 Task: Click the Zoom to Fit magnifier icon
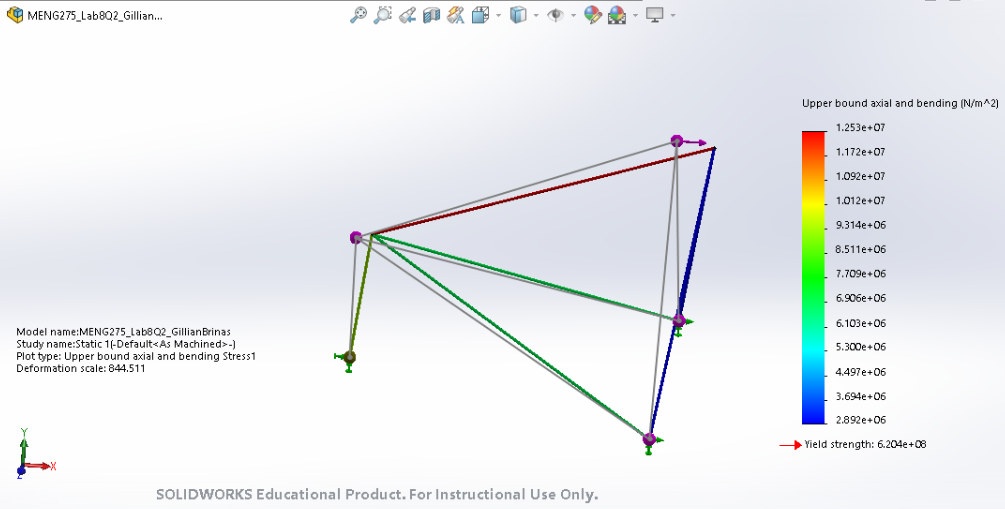pos(358,15)
